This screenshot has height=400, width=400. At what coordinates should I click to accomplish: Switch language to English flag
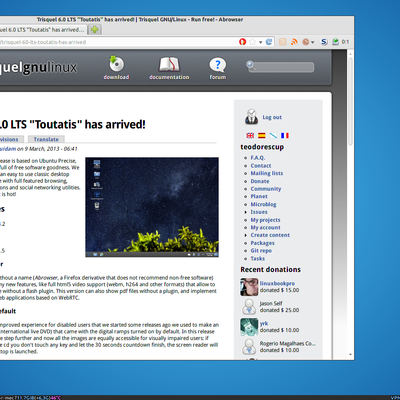click(250, 135)
